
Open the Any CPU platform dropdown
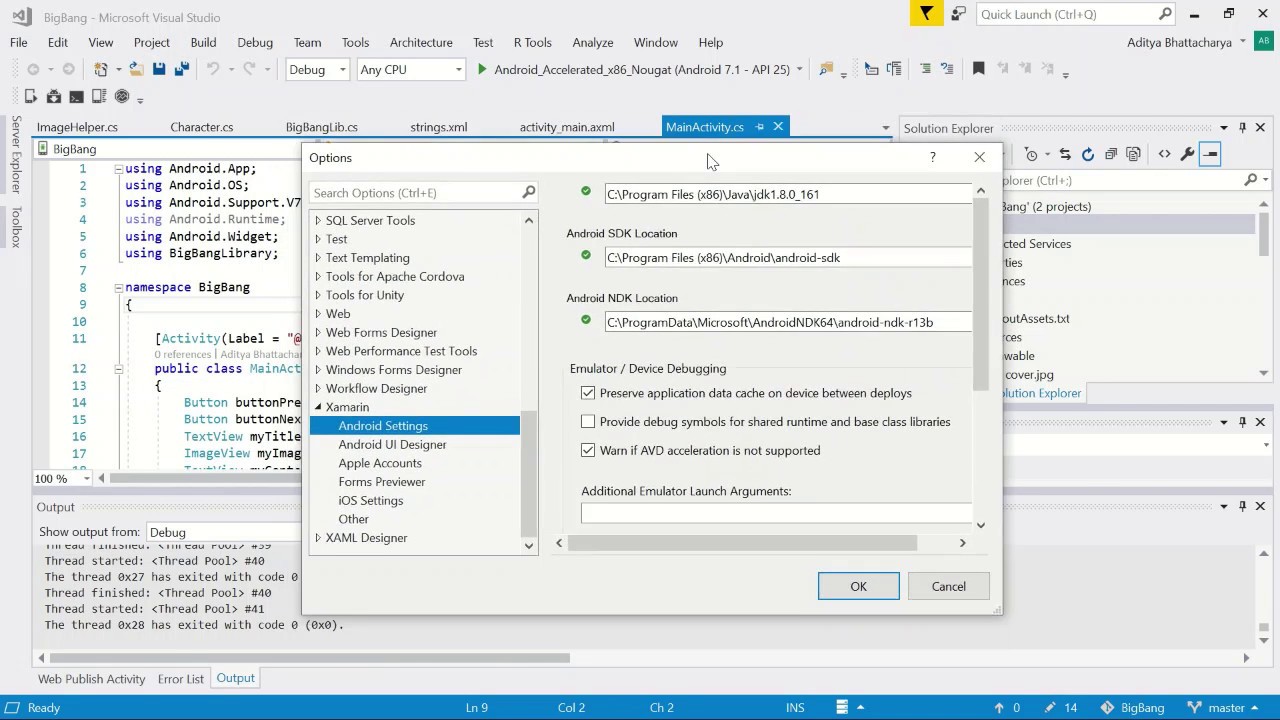point(411,69)
